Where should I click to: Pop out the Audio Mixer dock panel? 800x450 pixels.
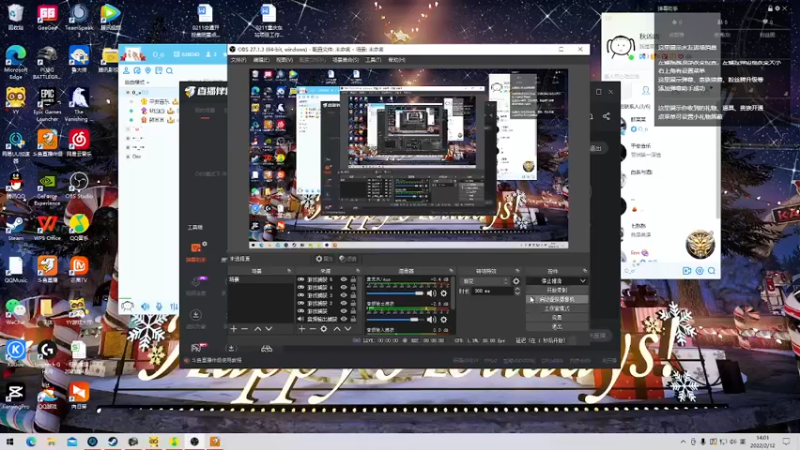451,271
